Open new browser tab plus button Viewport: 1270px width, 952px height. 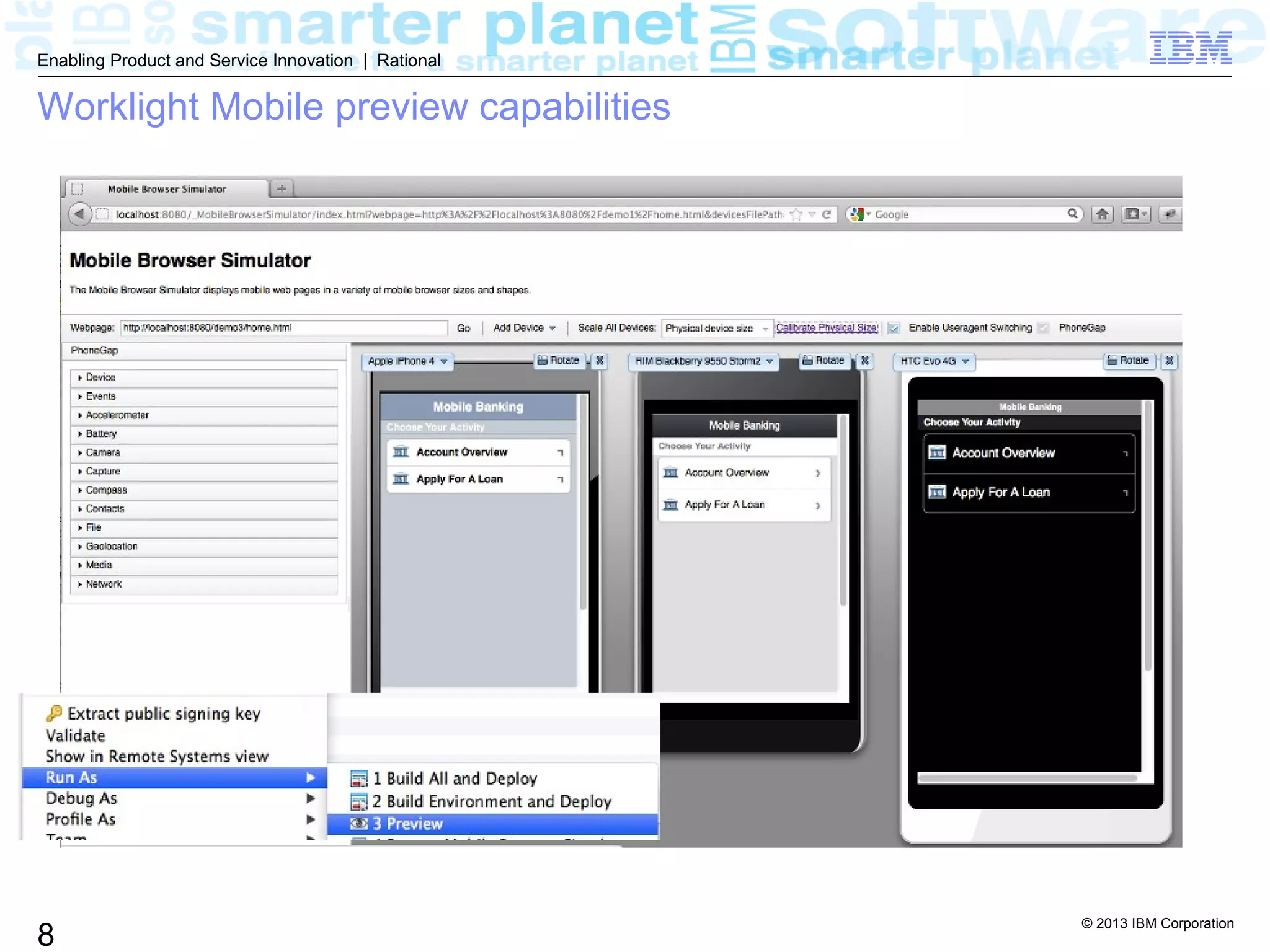(x=282, y=188)
